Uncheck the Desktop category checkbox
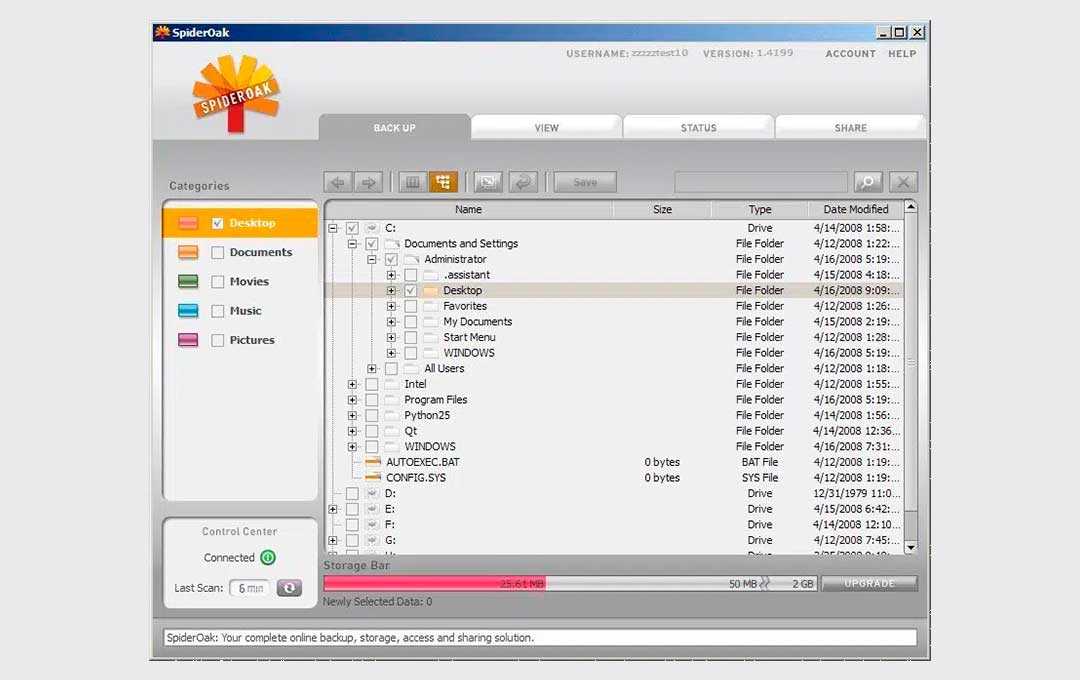The height and width of the screenshot is (680, 1080). click(x=218, y=223)
